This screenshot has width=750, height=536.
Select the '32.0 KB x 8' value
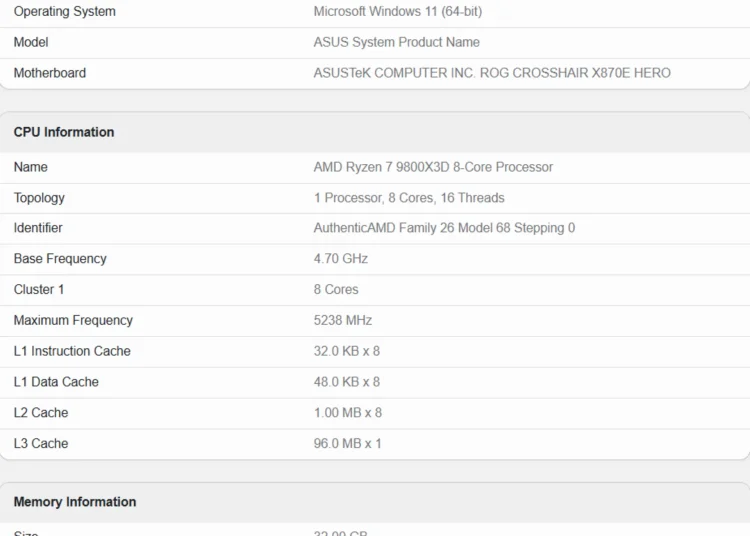(x=347, y=351)
